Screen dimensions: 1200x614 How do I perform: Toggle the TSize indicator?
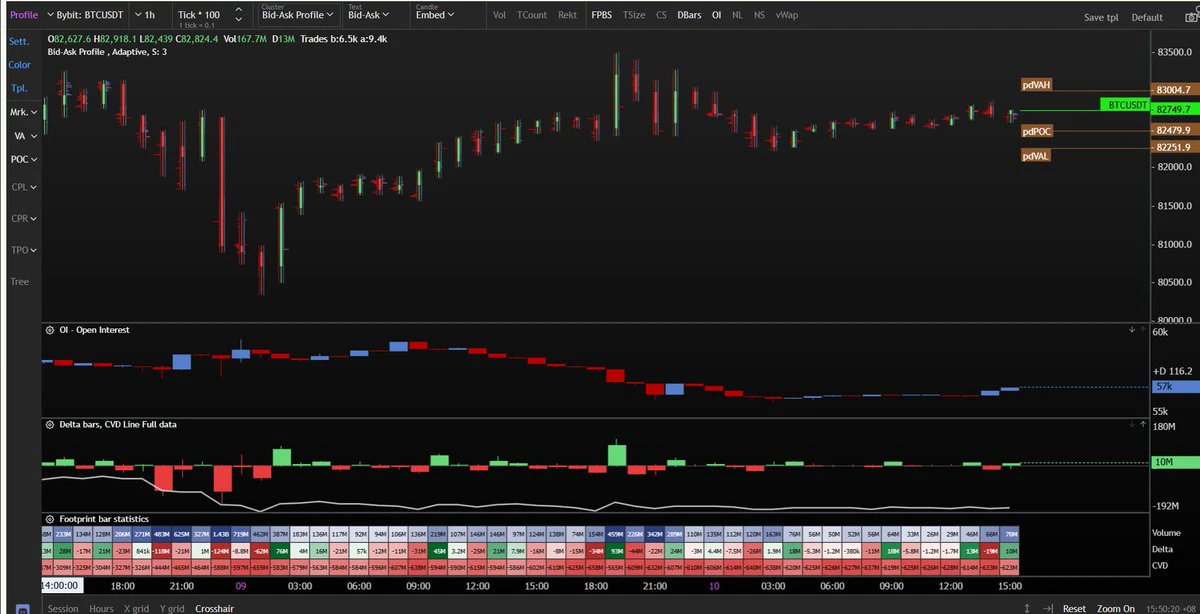(x=633, y=15)
